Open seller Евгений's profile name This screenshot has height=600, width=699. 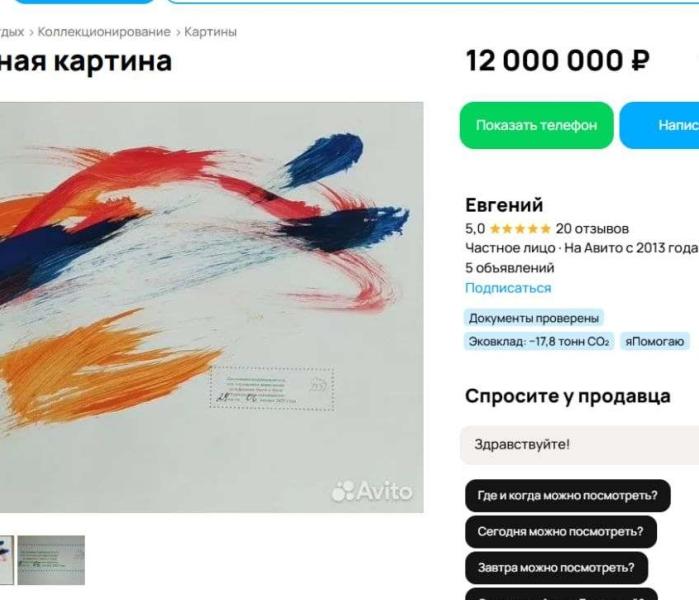click(504, 205)
